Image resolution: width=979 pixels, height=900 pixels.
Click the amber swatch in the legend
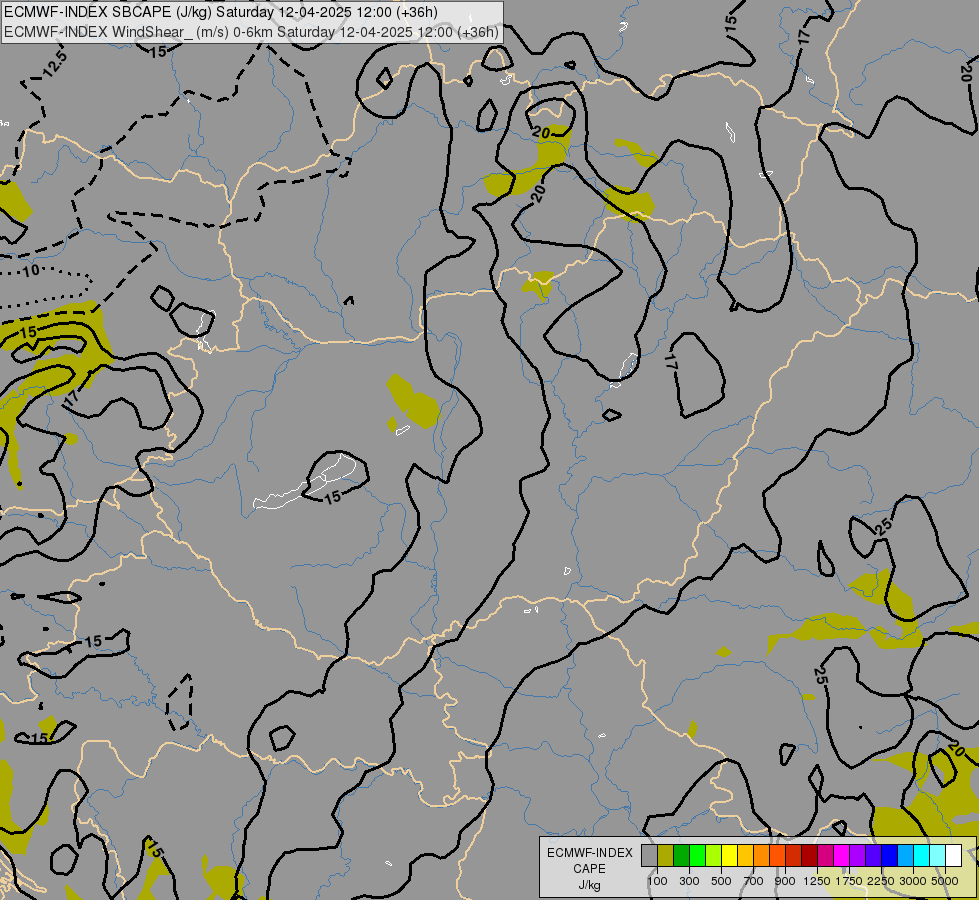(745, 855)
